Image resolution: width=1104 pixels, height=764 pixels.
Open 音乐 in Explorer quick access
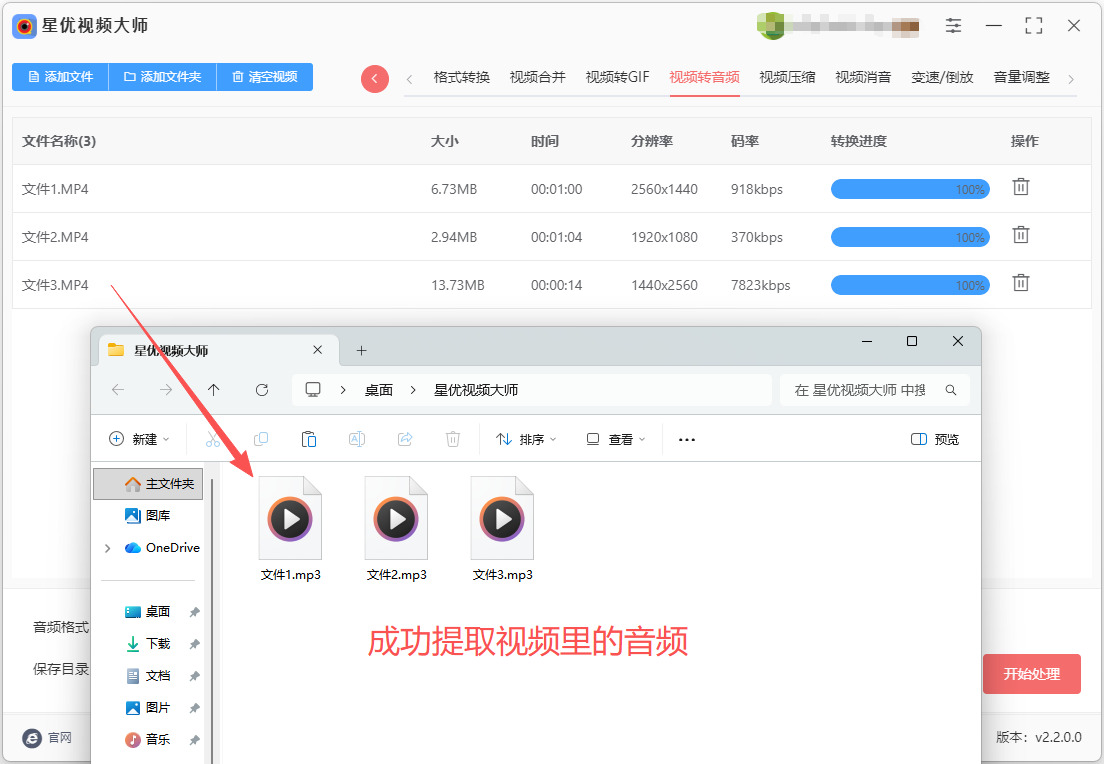click(x=148, y=739)
